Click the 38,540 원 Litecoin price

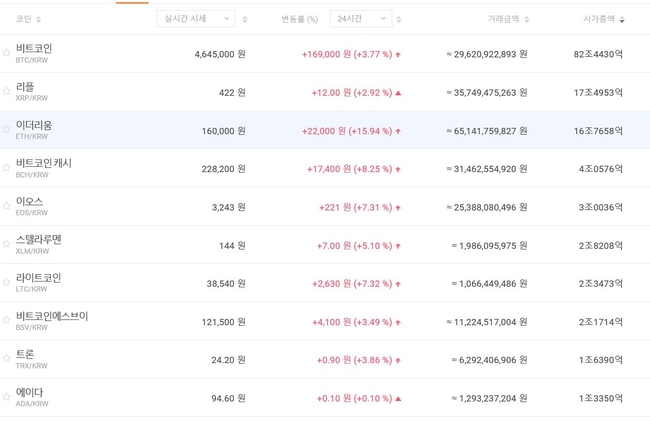tap(226, 284)
